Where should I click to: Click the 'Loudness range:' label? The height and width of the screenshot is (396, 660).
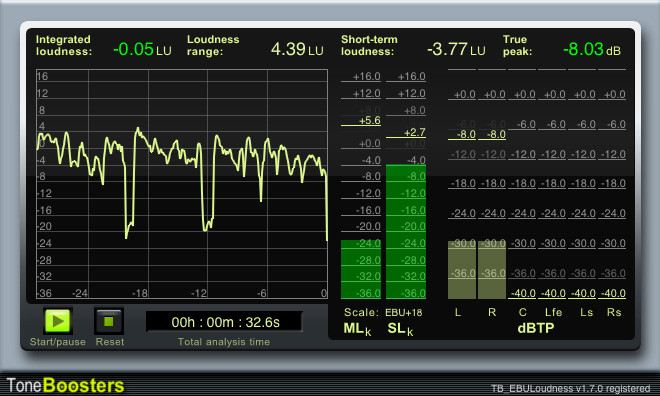(213, 45)
